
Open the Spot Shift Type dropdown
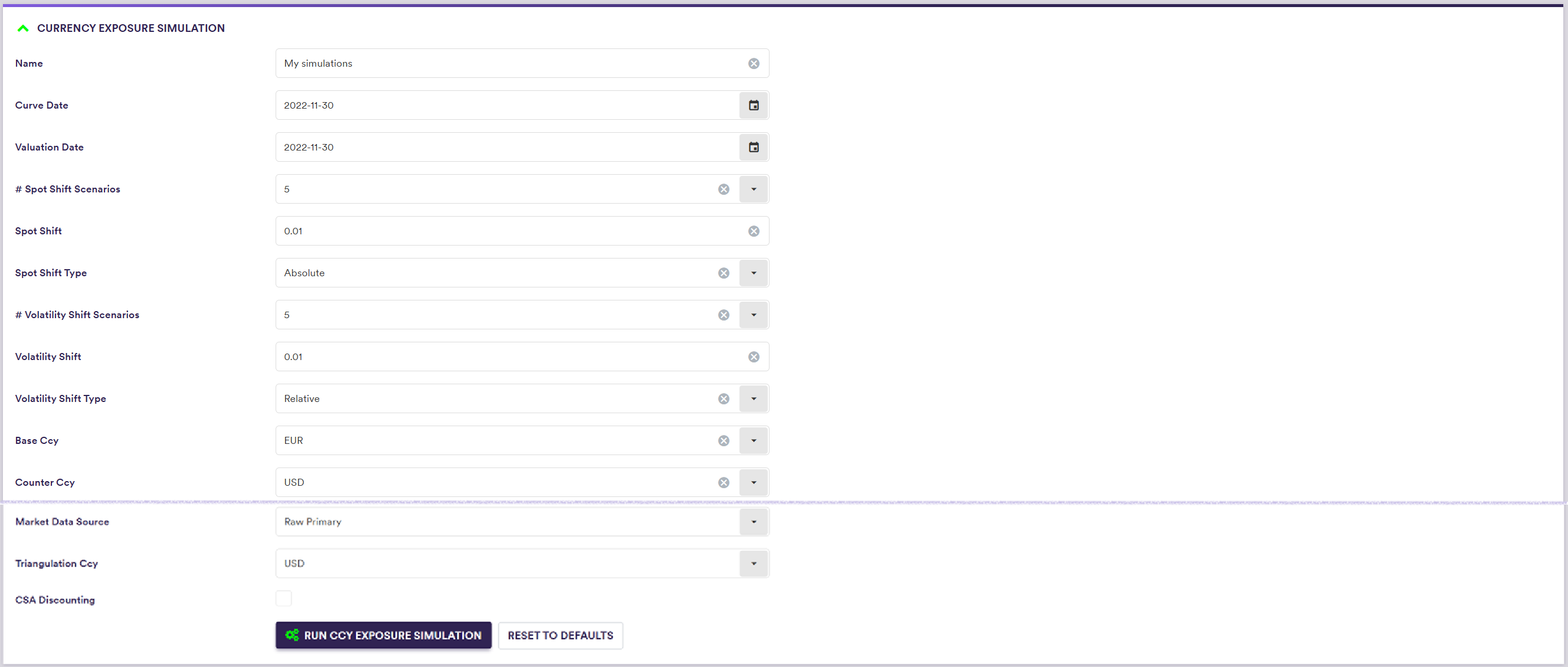point(754,273)
